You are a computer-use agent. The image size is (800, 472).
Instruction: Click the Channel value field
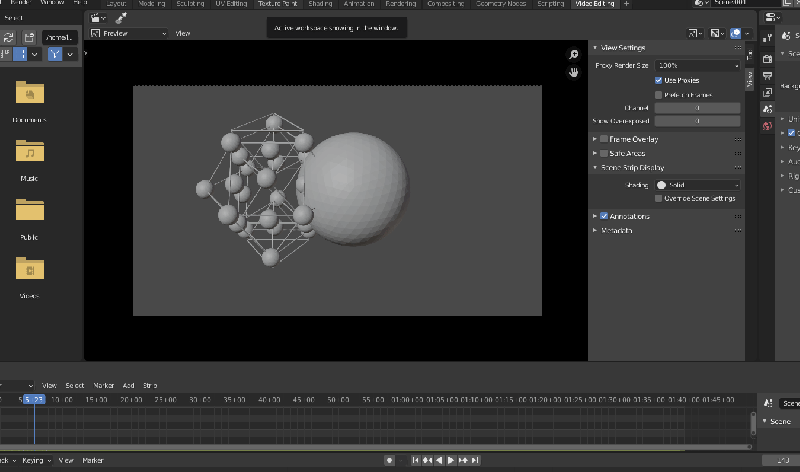click(x=697, y=108)
